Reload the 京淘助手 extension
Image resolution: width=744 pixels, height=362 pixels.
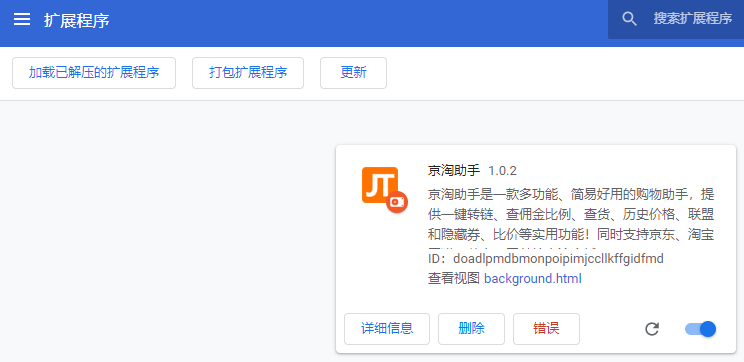[652, 329]
